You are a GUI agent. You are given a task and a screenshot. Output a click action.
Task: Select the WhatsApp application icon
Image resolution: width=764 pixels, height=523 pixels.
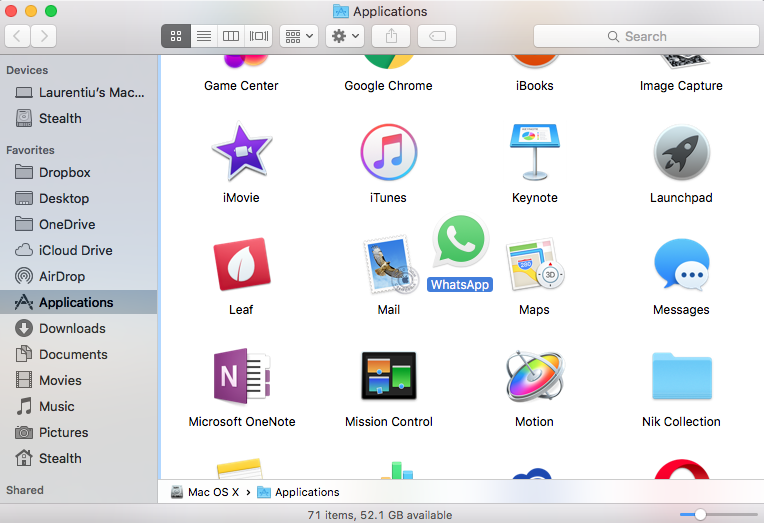[x=460, y=241]
